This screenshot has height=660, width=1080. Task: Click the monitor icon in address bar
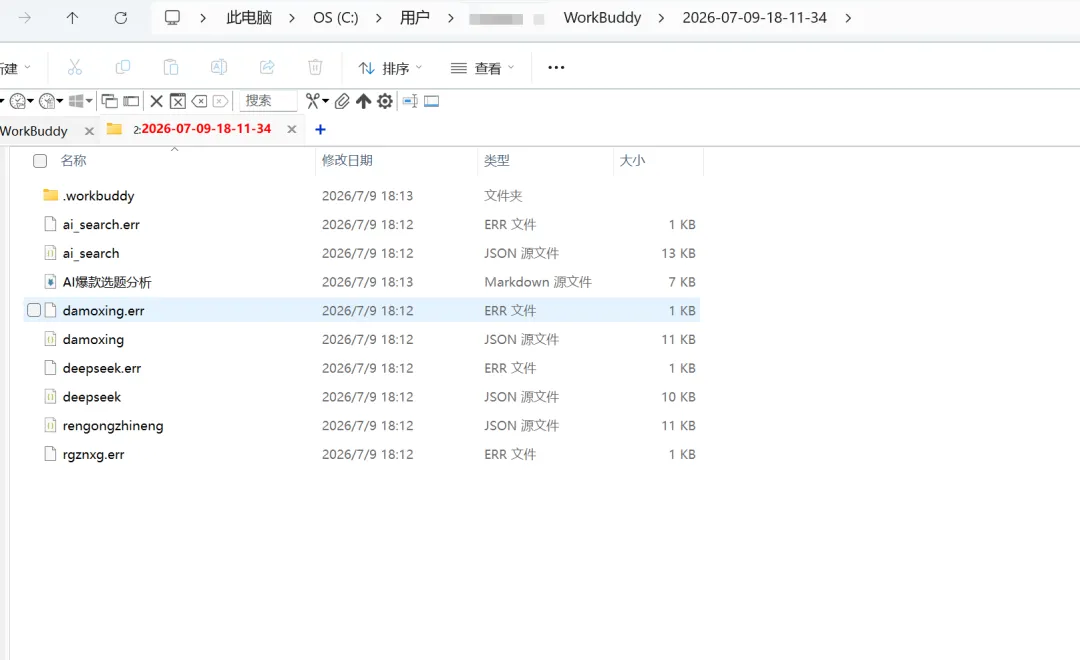pos(172,18)
